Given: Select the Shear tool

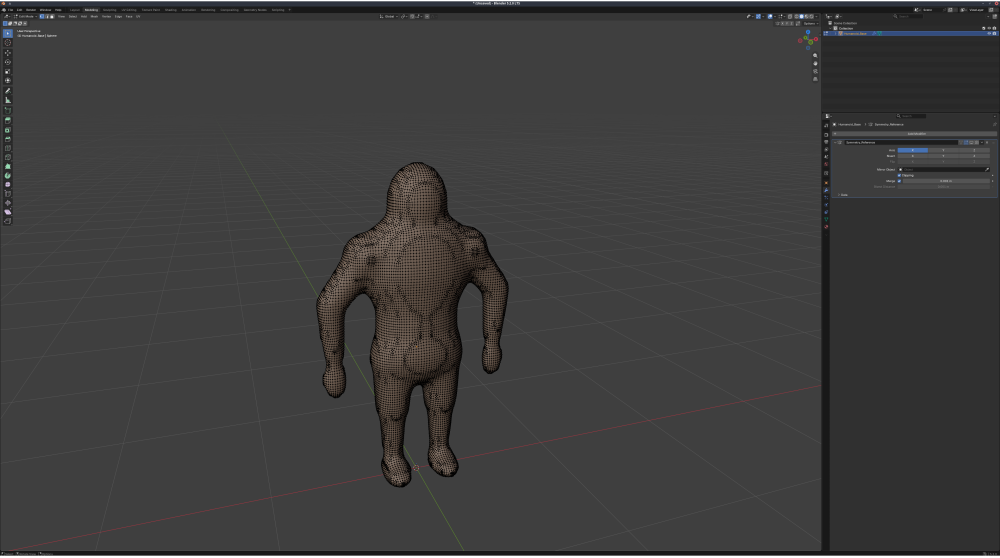Looking at the screenshot, I should 8,212.
